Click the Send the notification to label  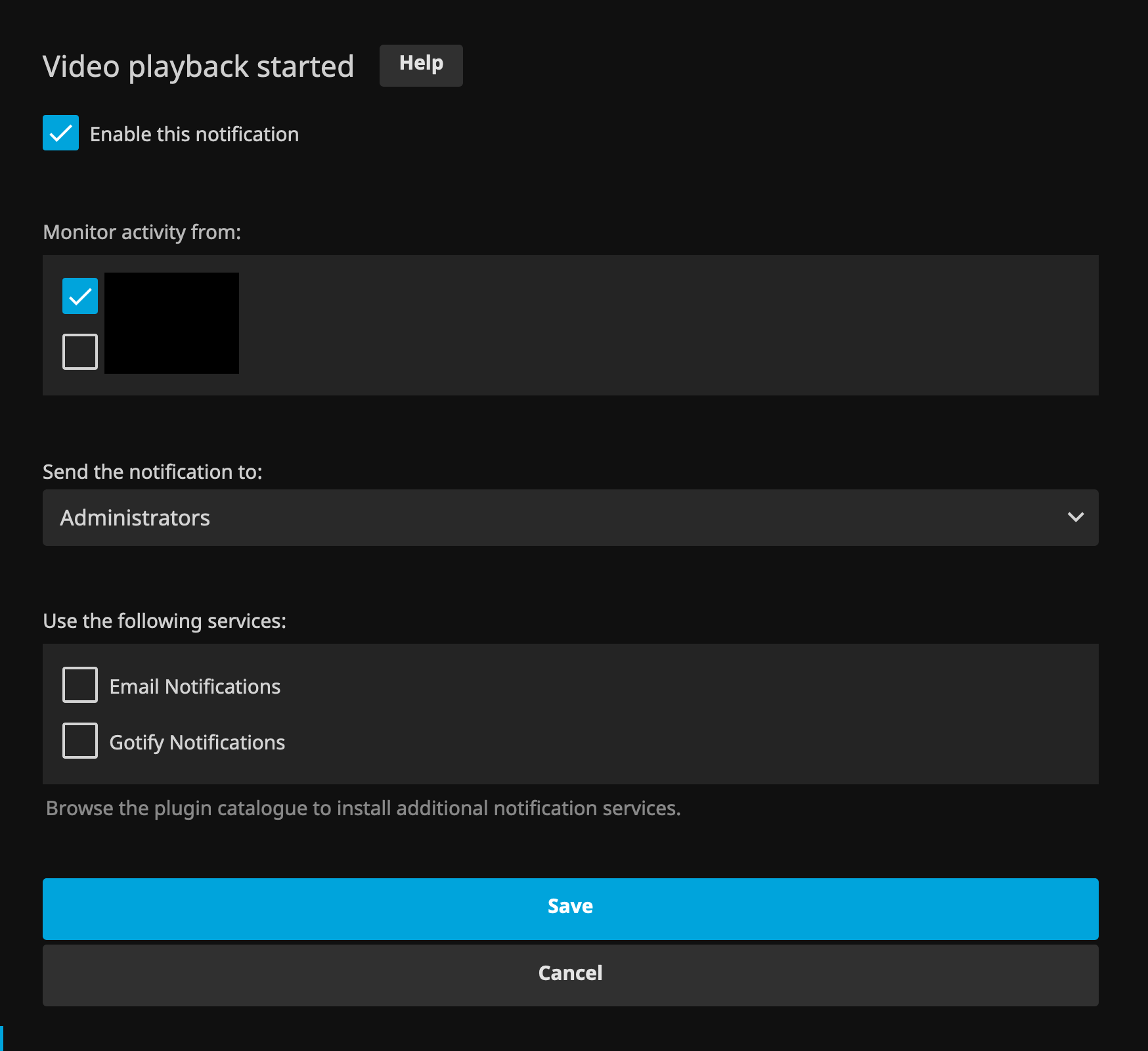click(x=152, y=472)
